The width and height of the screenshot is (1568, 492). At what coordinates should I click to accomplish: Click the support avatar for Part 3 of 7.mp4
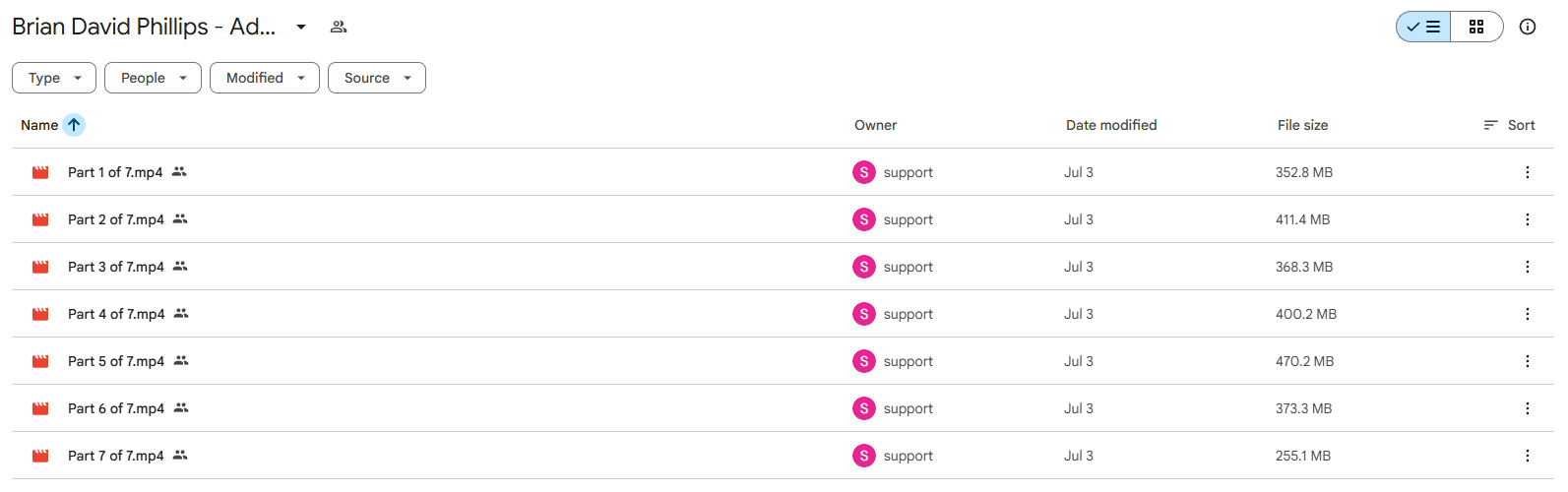coord(864,267)
